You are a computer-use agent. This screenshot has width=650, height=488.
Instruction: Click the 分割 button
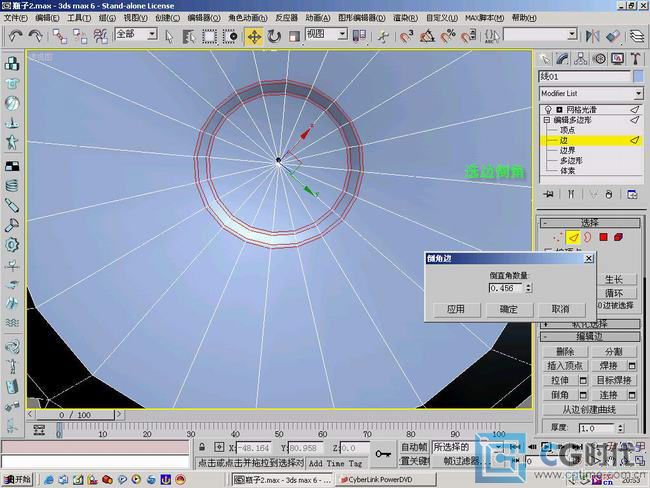(x=614, y=352)
